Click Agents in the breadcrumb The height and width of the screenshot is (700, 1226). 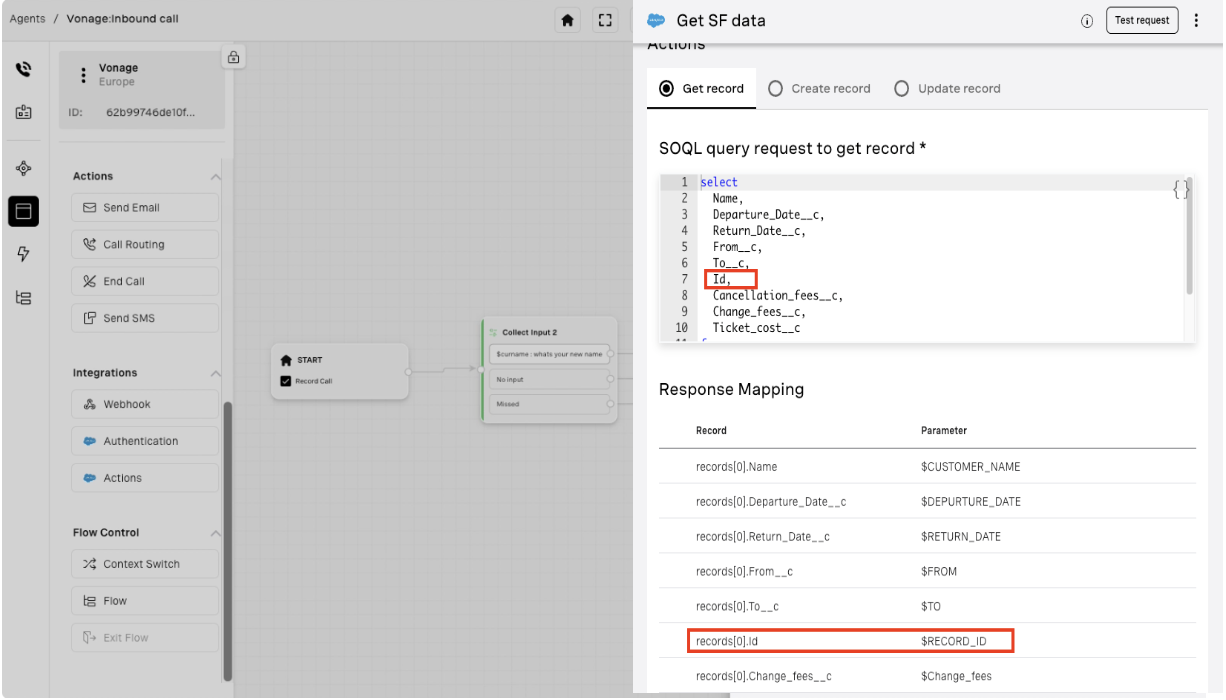(x=27, y=19)
